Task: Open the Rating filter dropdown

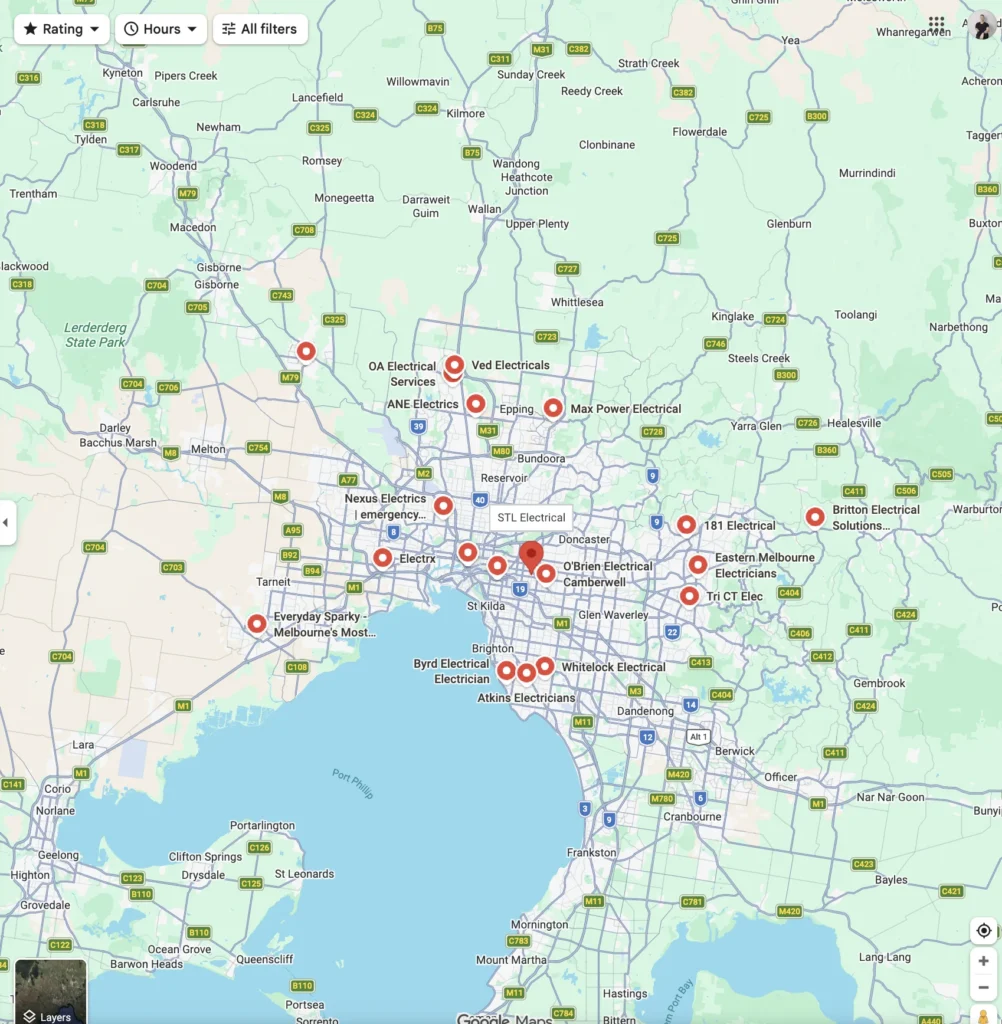Action: tap(62, 29)
